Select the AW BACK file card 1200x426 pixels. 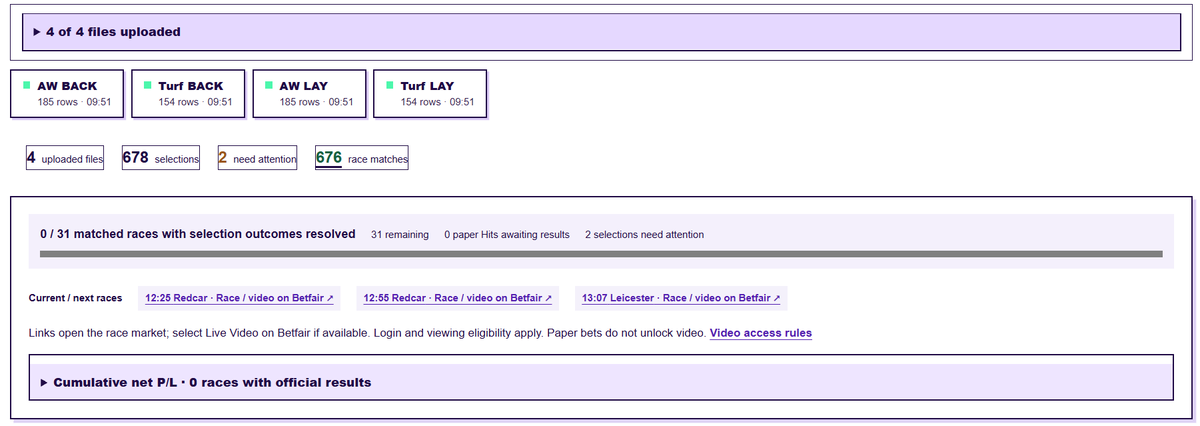tap(68, 94)
